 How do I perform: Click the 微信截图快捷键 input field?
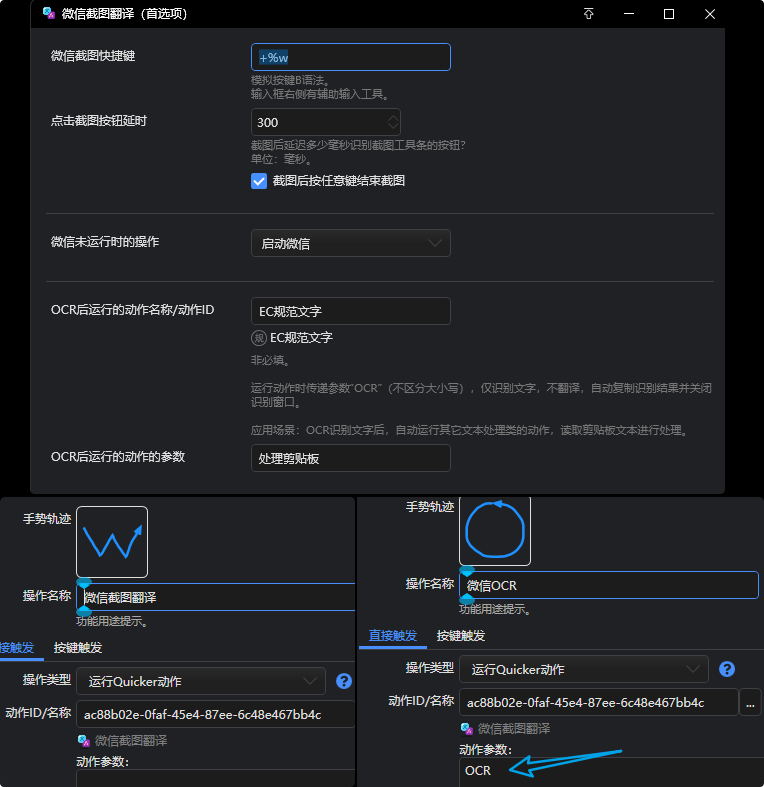click(x=351, y=57)
